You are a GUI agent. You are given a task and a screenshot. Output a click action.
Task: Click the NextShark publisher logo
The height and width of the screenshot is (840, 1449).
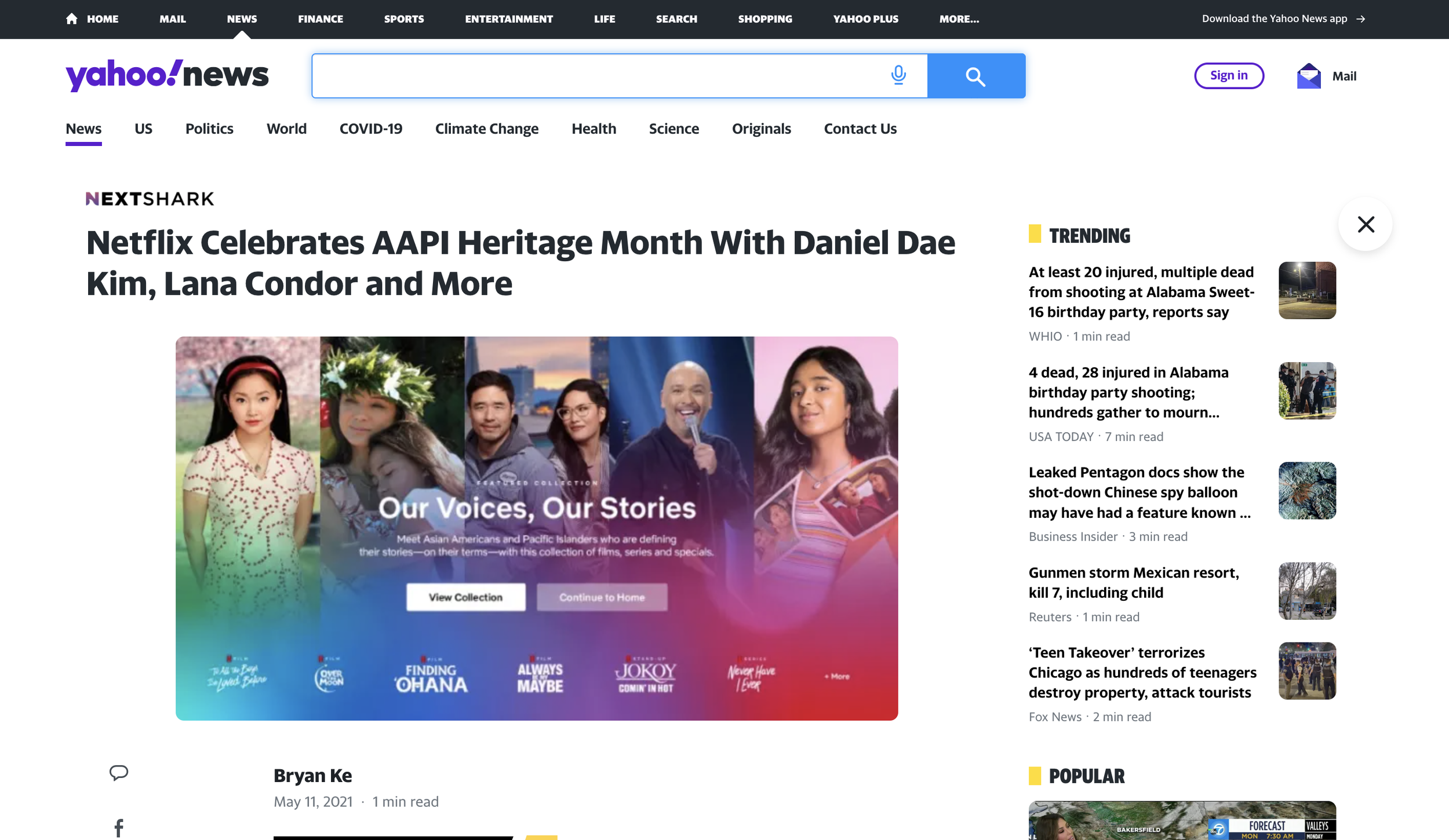[x=150, y=199]
